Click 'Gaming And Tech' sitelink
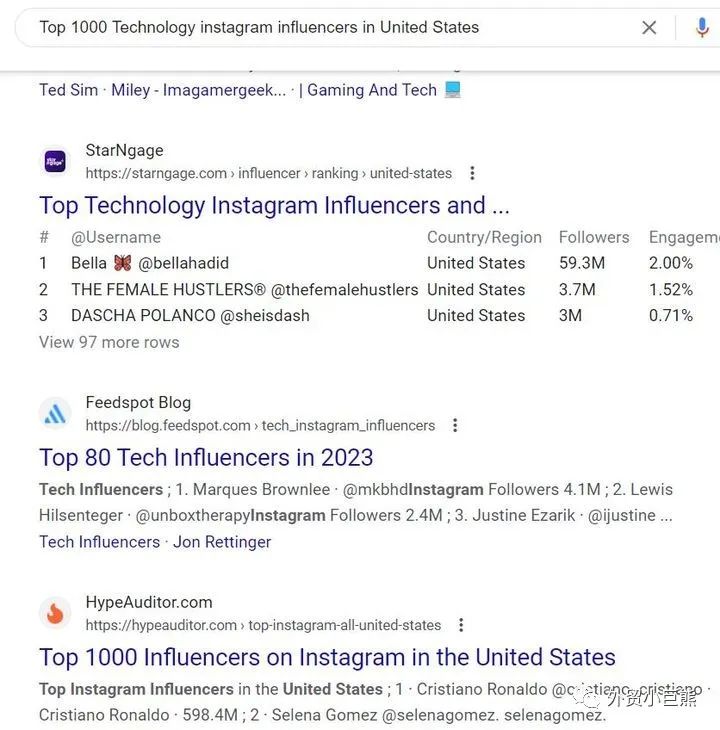Viewport: 720px width, 730px height. [x=372, y=90]
